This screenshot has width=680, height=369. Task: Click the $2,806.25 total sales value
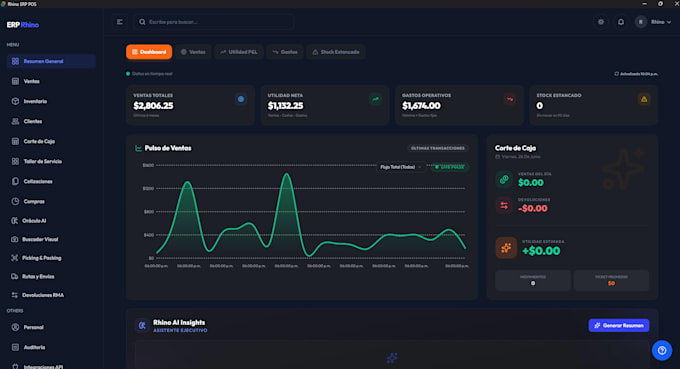[x=153, y=106]
